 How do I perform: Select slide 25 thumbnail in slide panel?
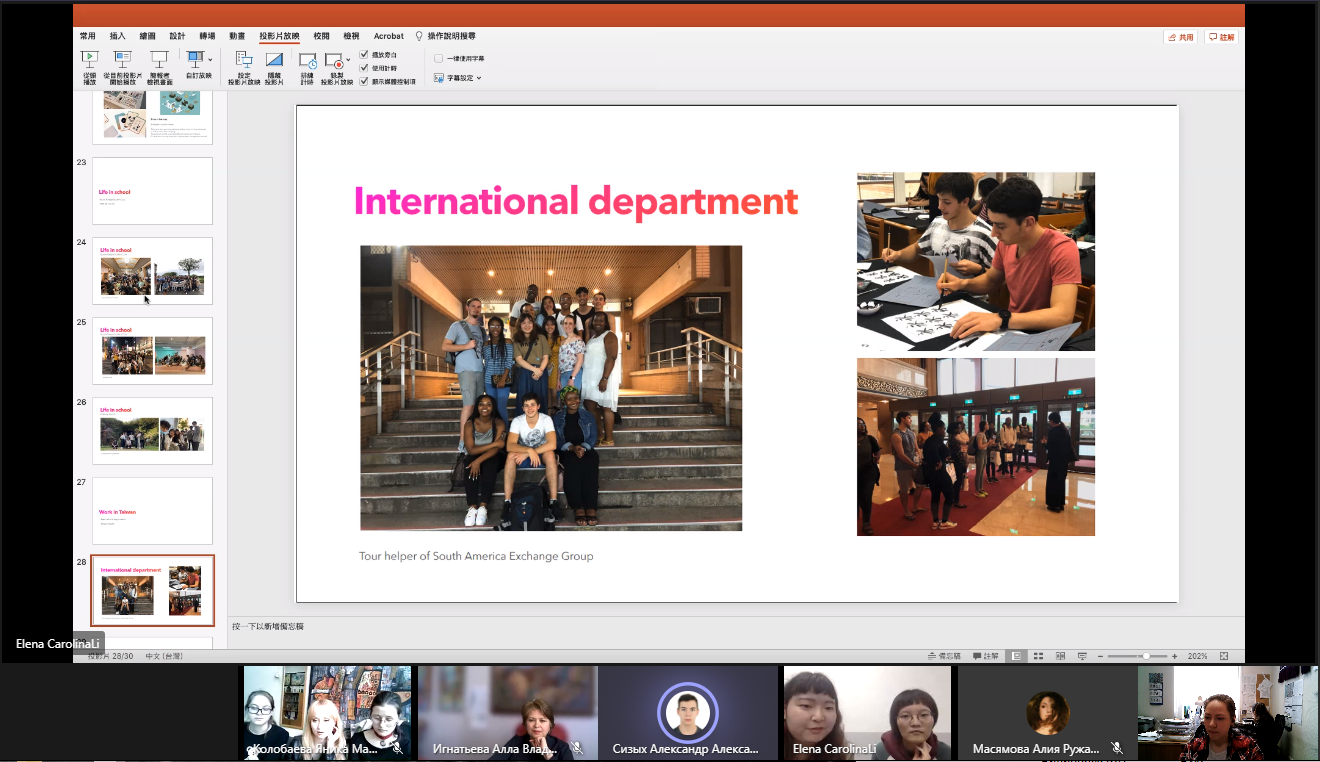[153, 351]
